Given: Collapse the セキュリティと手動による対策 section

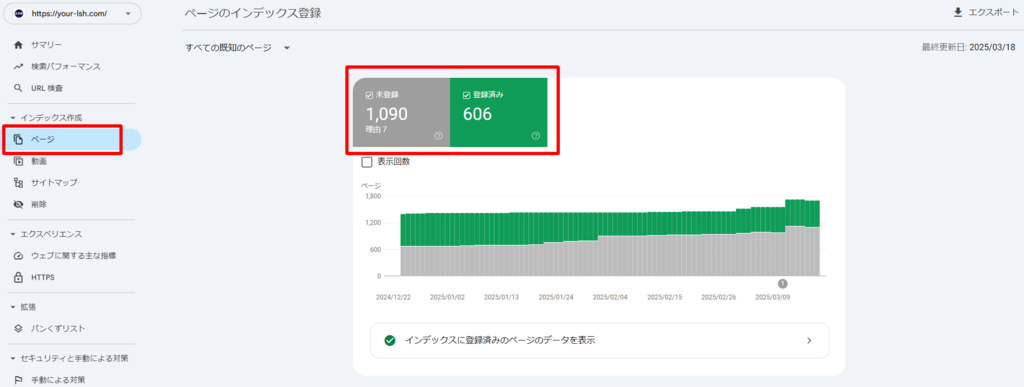Looking at the screenshot, I should click(13, 358).
